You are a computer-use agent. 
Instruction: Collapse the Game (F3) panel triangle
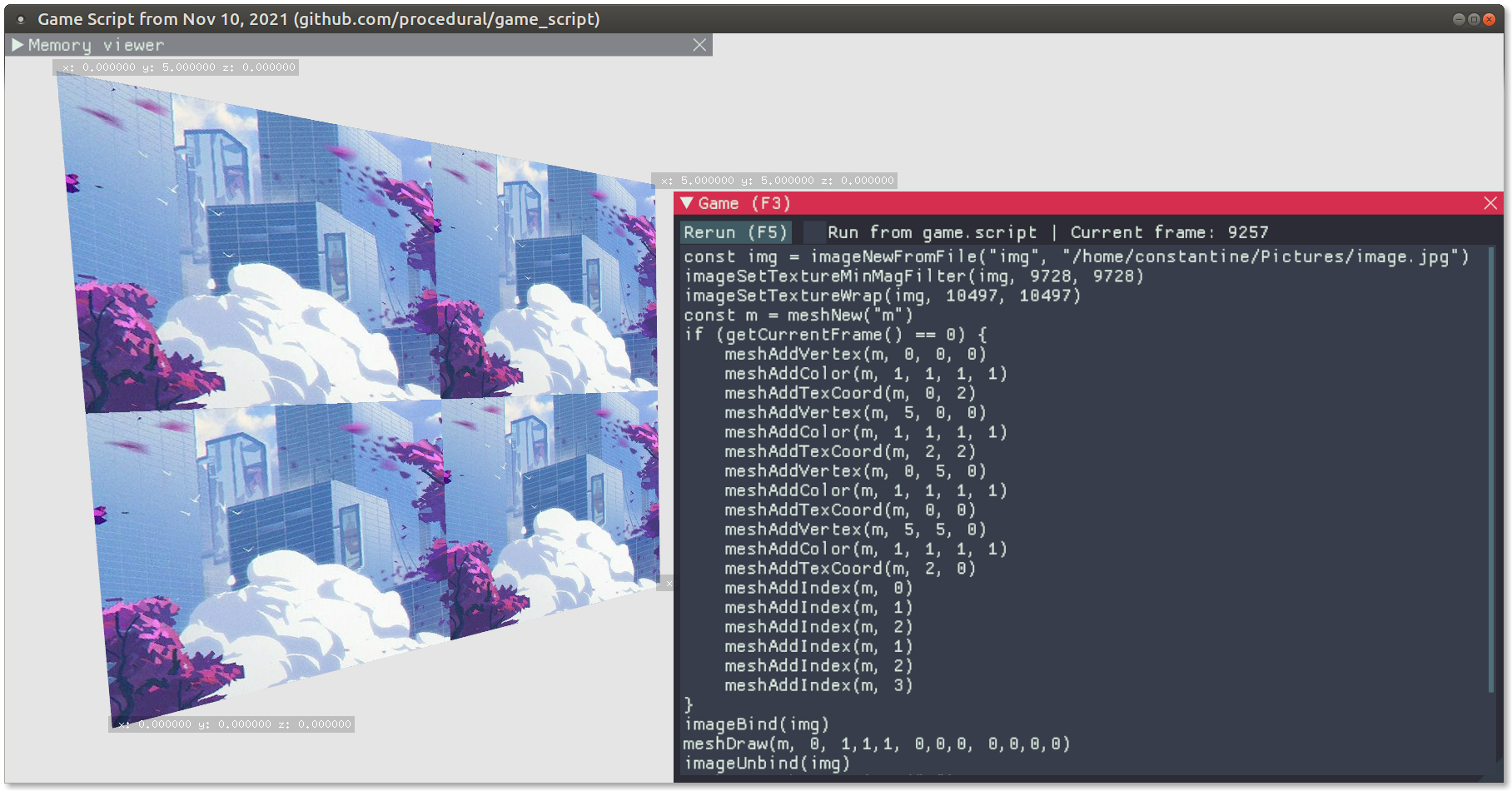point(687,203)
